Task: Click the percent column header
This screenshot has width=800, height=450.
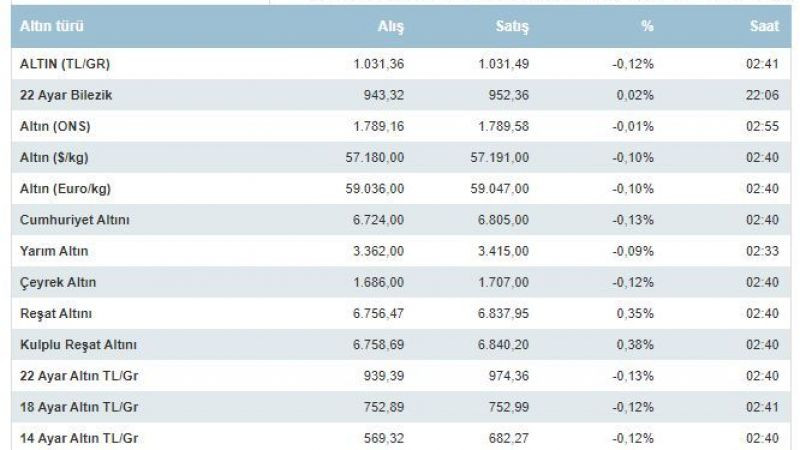Action: [647, 26]
